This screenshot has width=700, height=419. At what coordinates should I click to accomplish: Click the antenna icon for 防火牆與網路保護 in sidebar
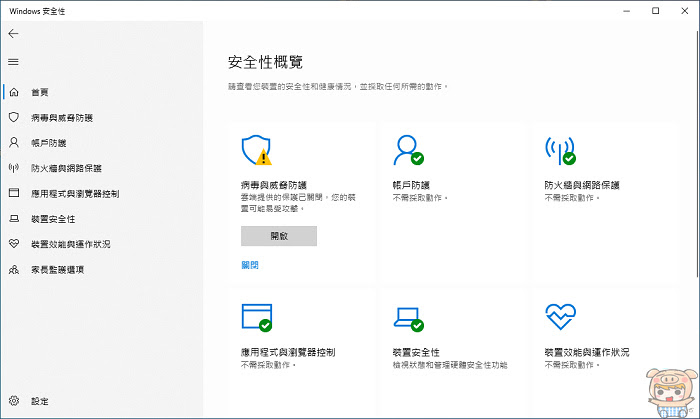point(14,168)
